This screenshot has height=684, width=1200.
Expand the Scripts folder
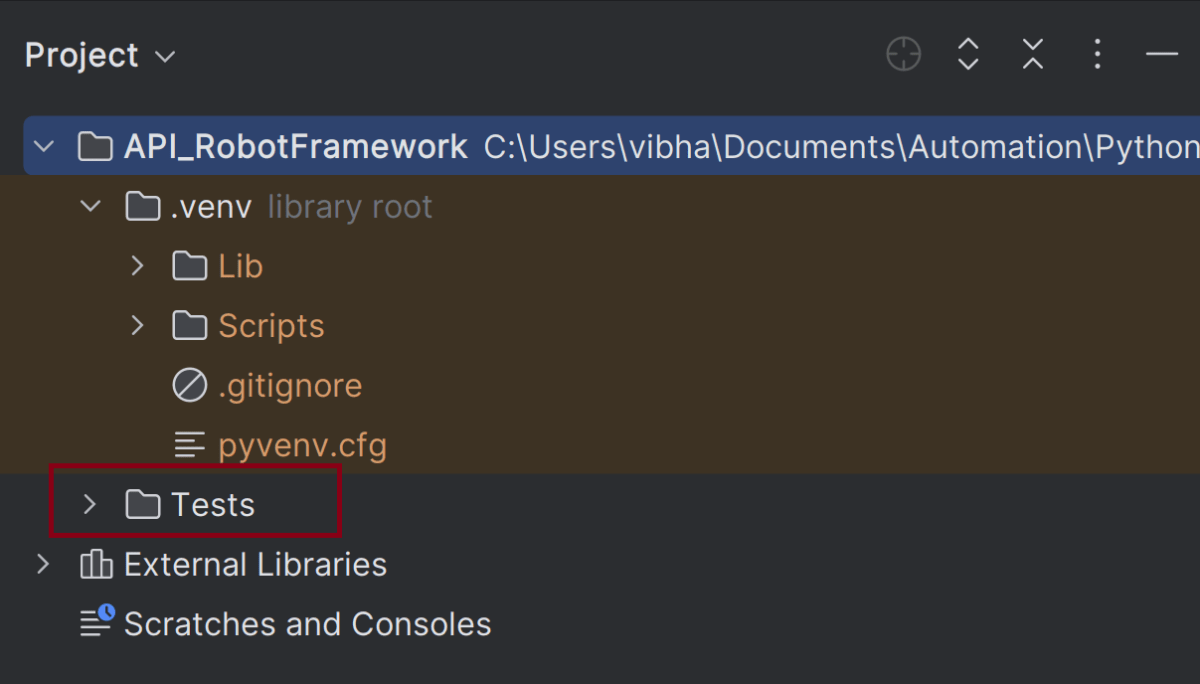point(137,326)
